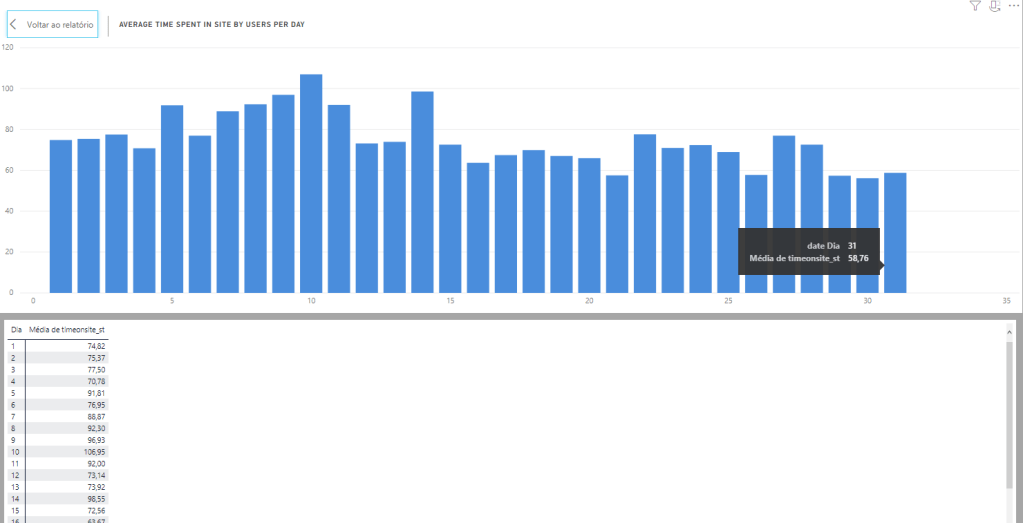Open the more options ellipsis menu

click(1012, 6)
